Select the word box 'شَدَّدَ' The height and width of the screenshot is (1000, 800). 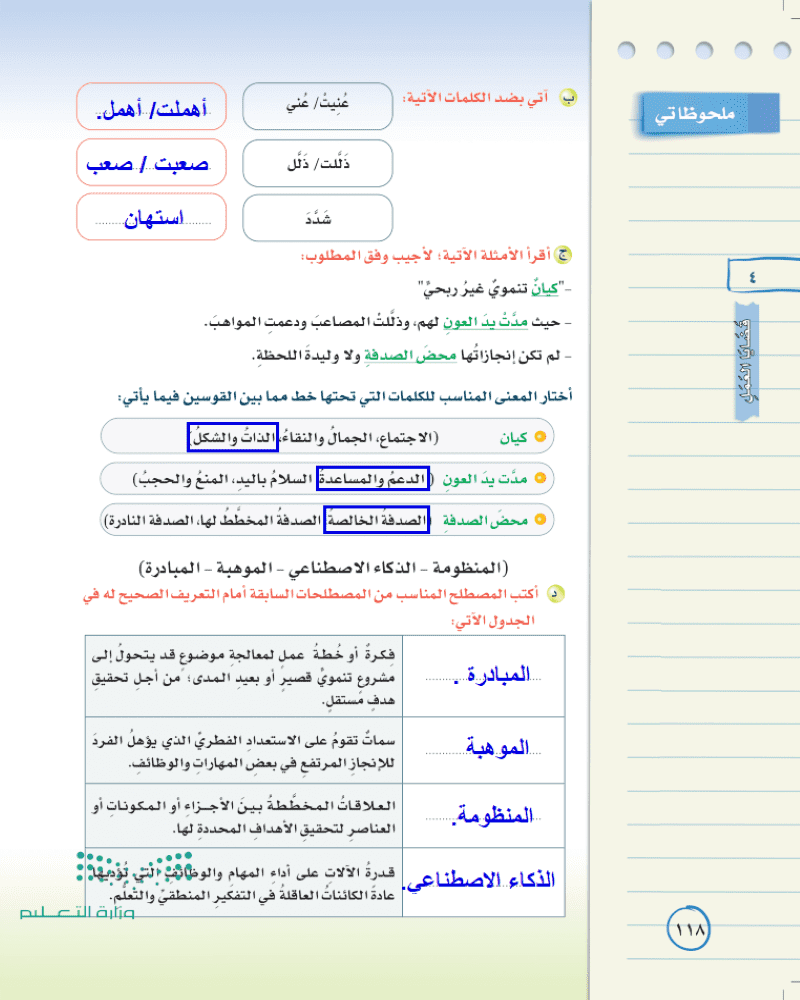[318, 218]
